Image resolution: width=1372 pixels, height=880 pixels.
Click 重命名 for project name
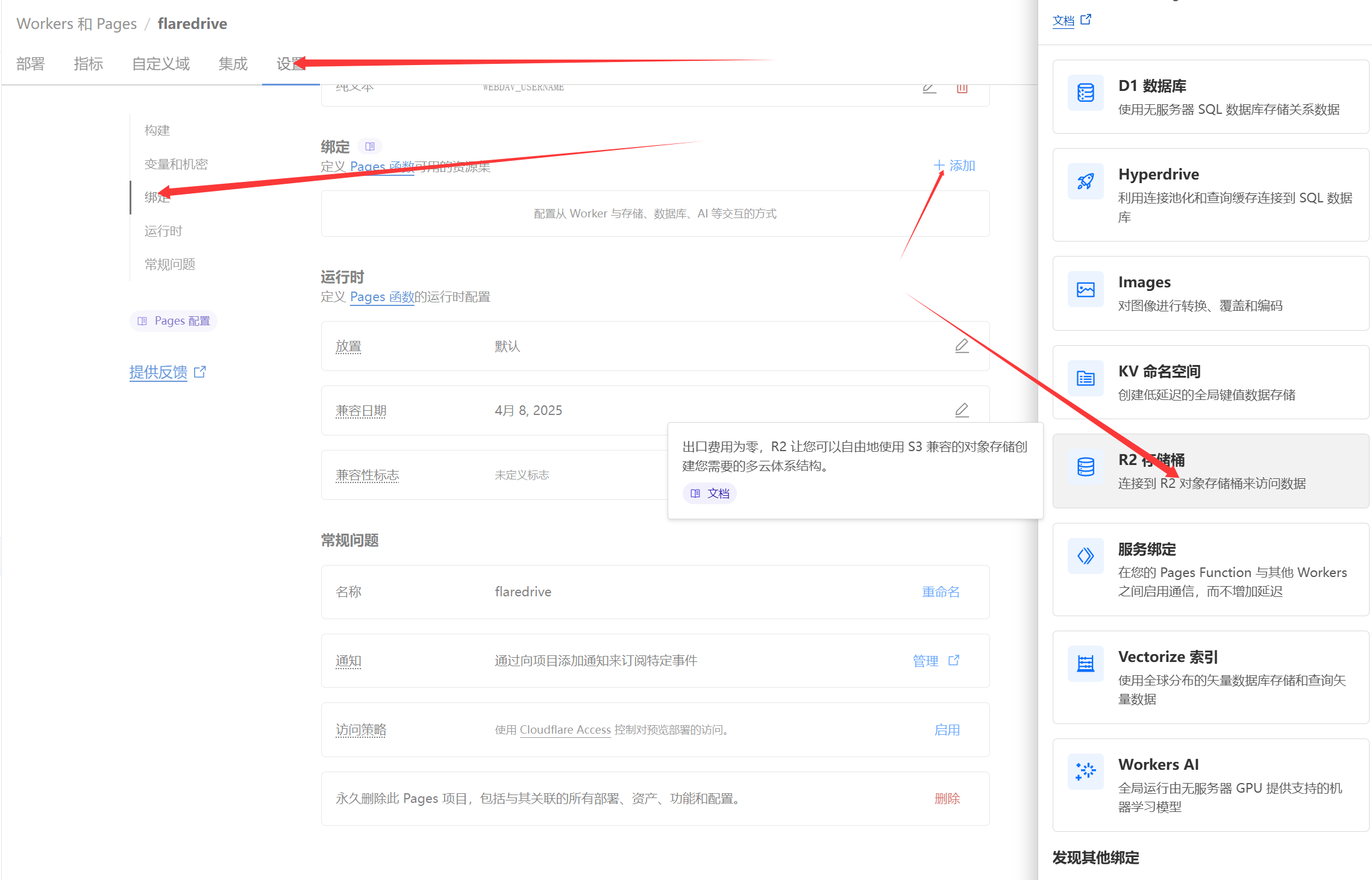coord(941,592)
